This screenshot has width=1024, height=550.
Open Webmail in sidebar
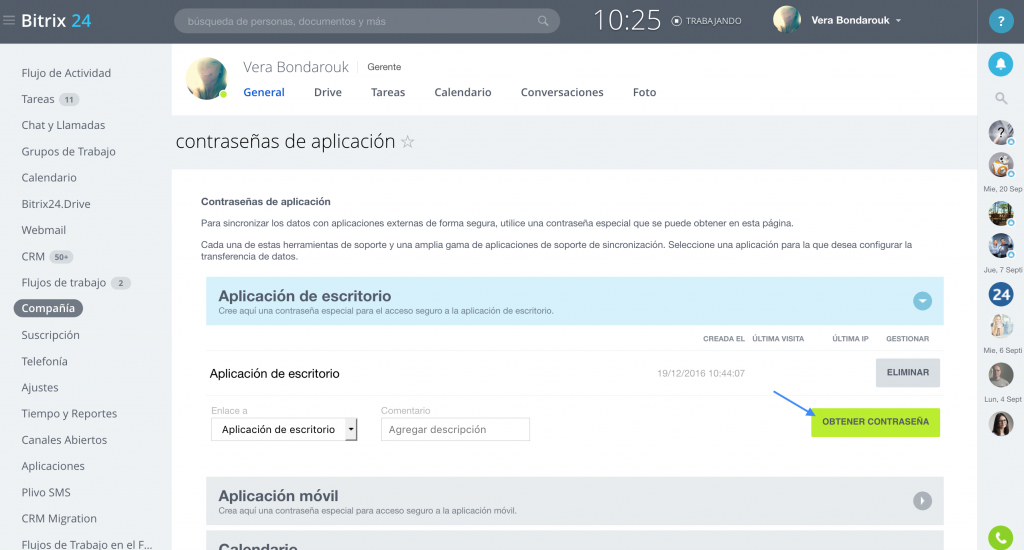click(x=44, y=230)
